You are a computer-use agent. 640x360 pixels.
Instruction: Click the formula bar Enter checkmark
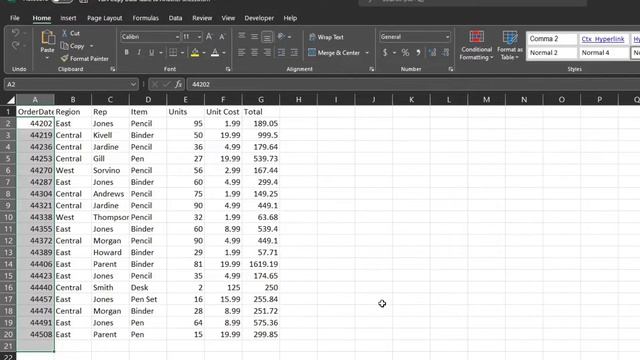(166, 84)
